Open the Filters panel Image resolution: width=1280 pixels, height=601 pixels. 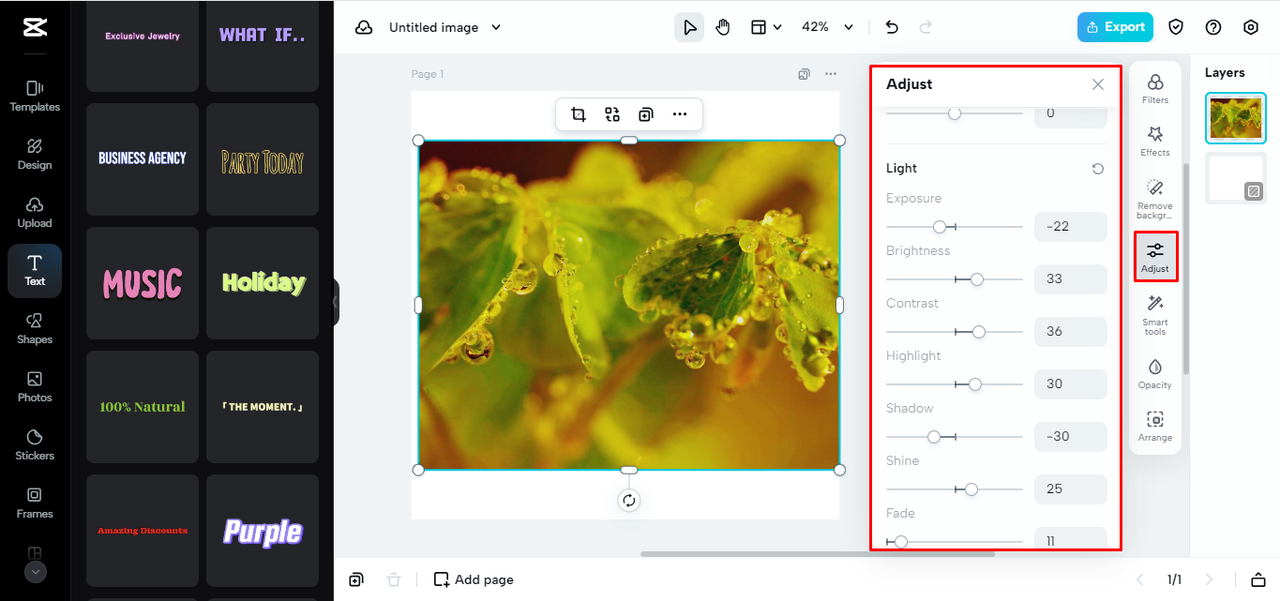click(1155, 88)
